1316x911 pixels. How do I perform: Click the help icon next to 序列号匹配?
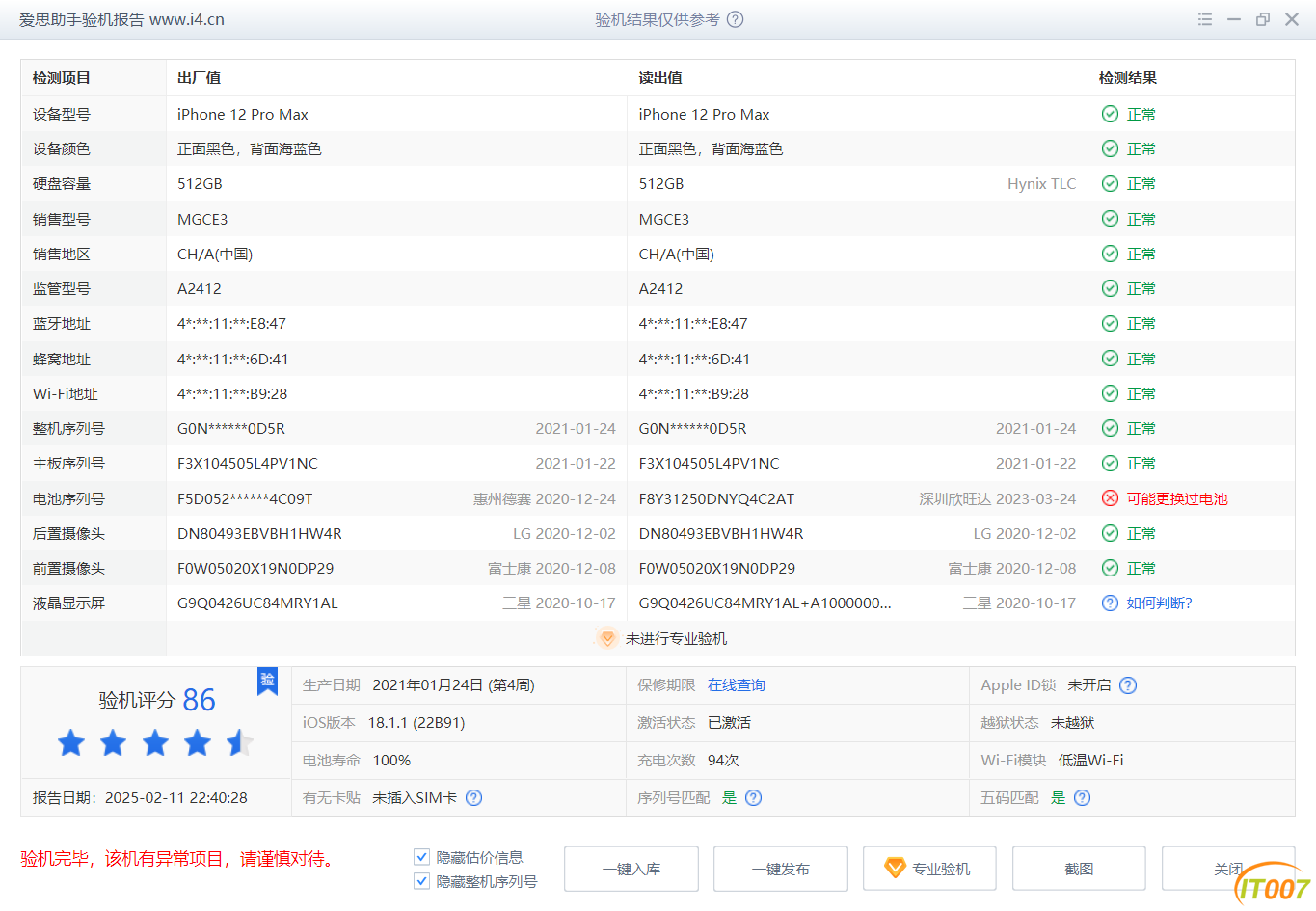[x=754, y=797]
